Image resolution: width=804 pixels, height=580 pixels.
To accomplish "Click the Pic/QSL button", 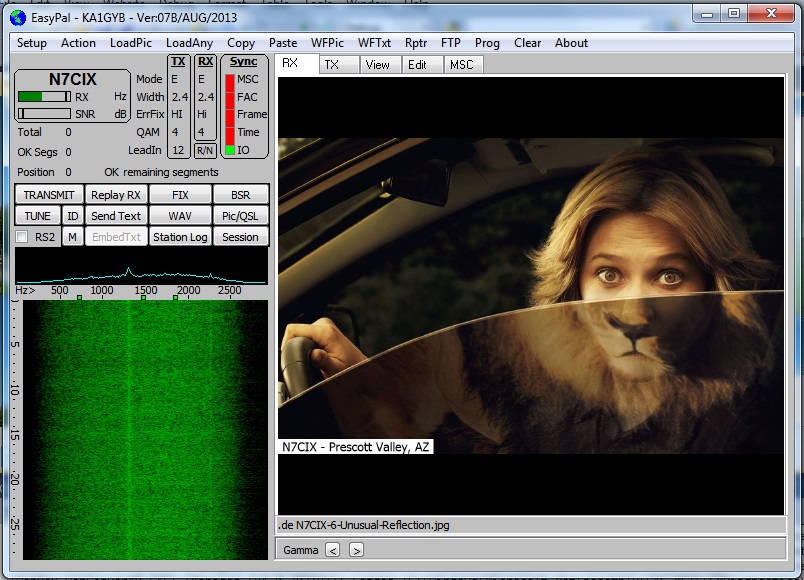I will [240, 216].
